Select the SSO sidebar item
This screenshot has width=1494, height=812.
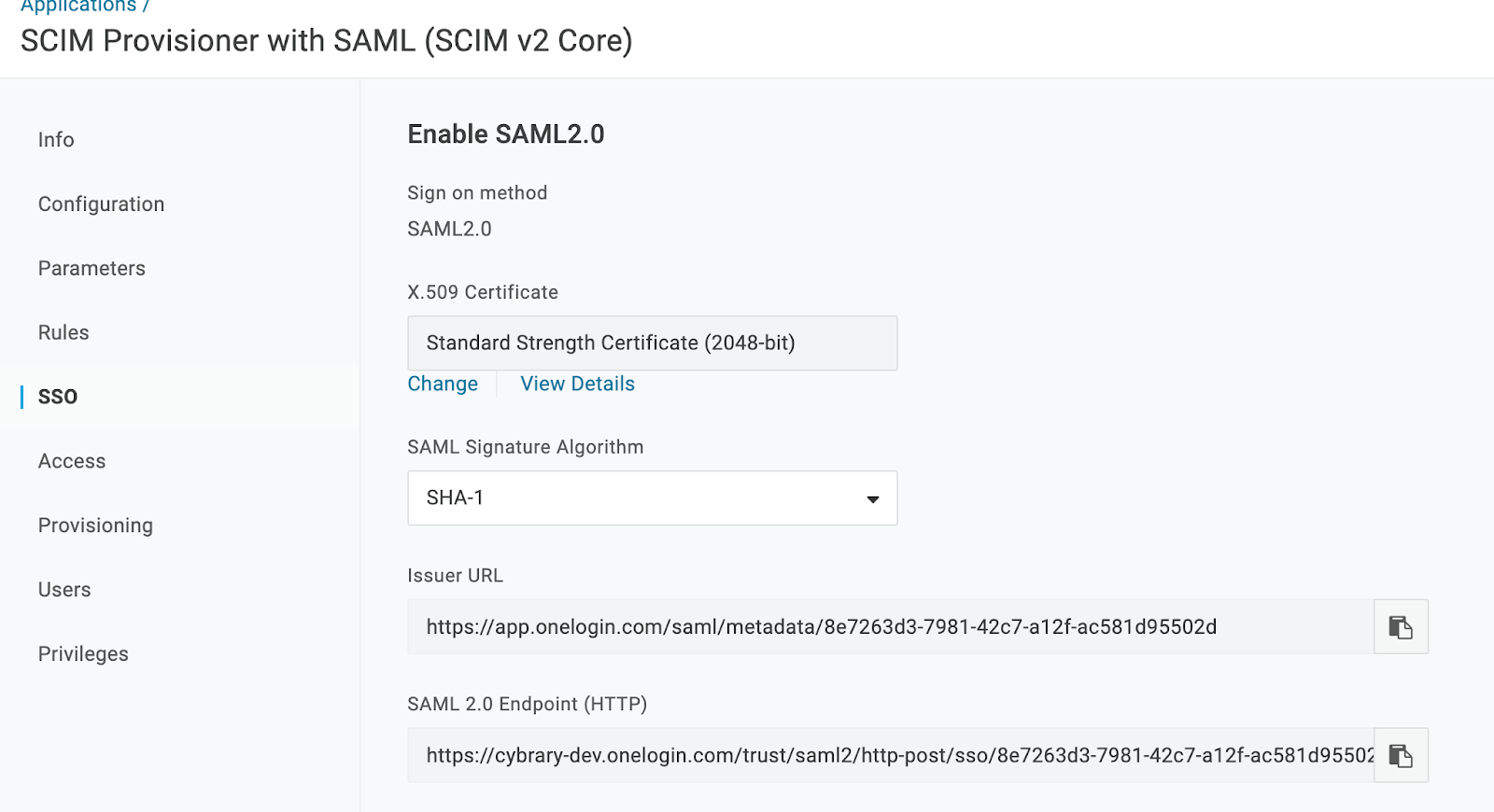click(58, 397)
